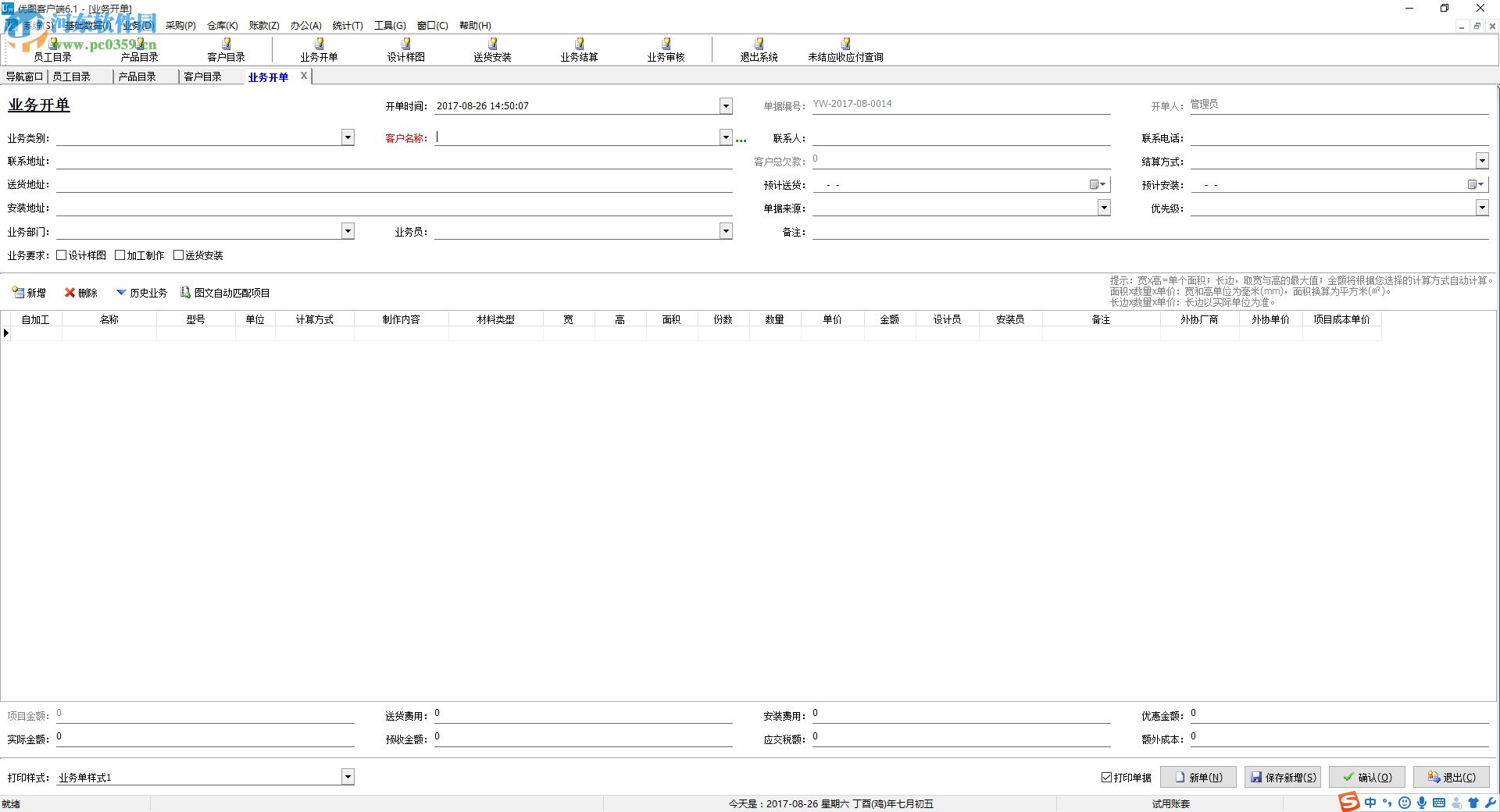
Task: Enable the 加工制作 checkbox
Action: pyautogui.click(x=120, y=255)
